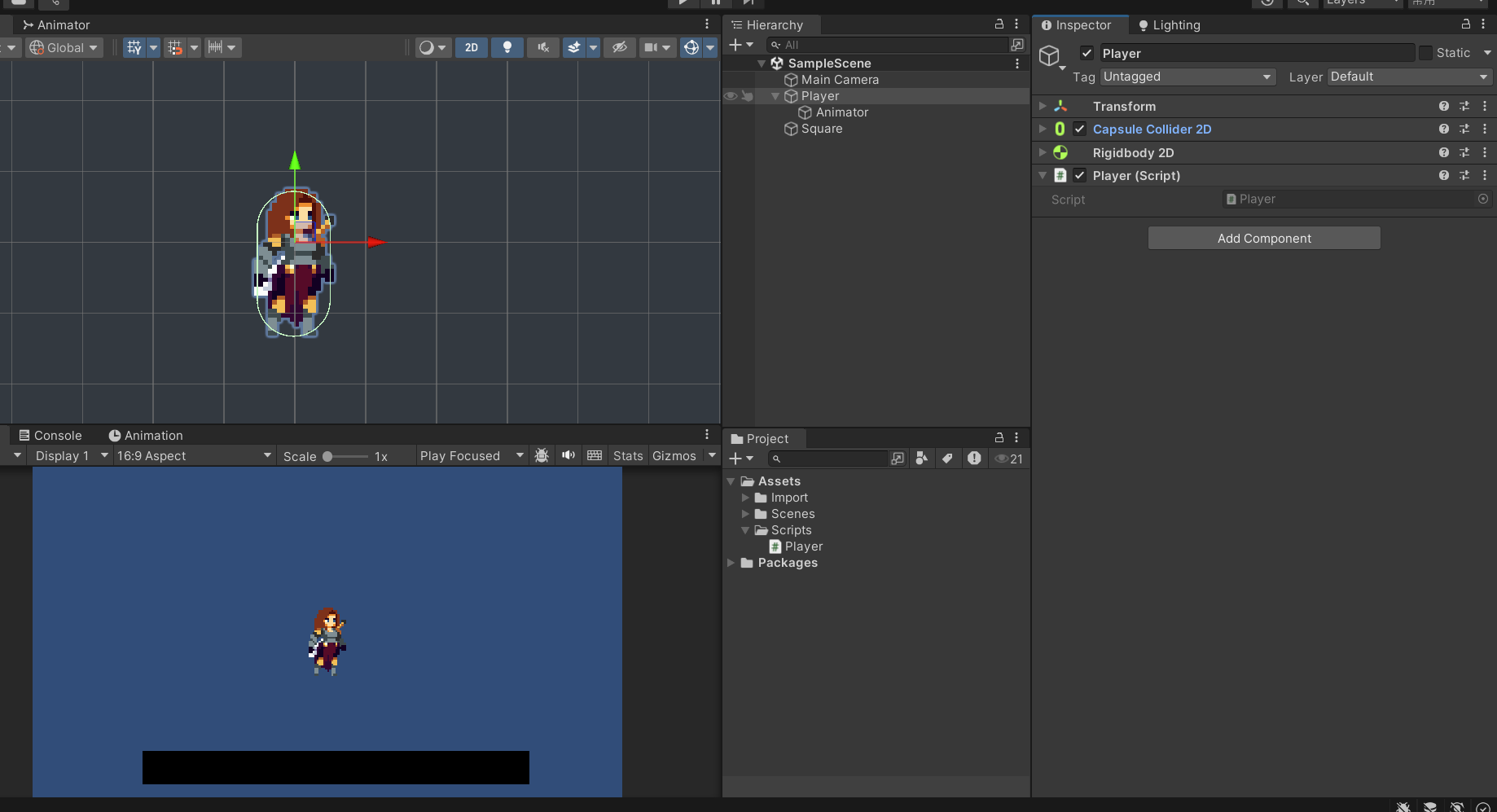Disable the Player (Script) component checkbox

click(x=1079, y=175)
